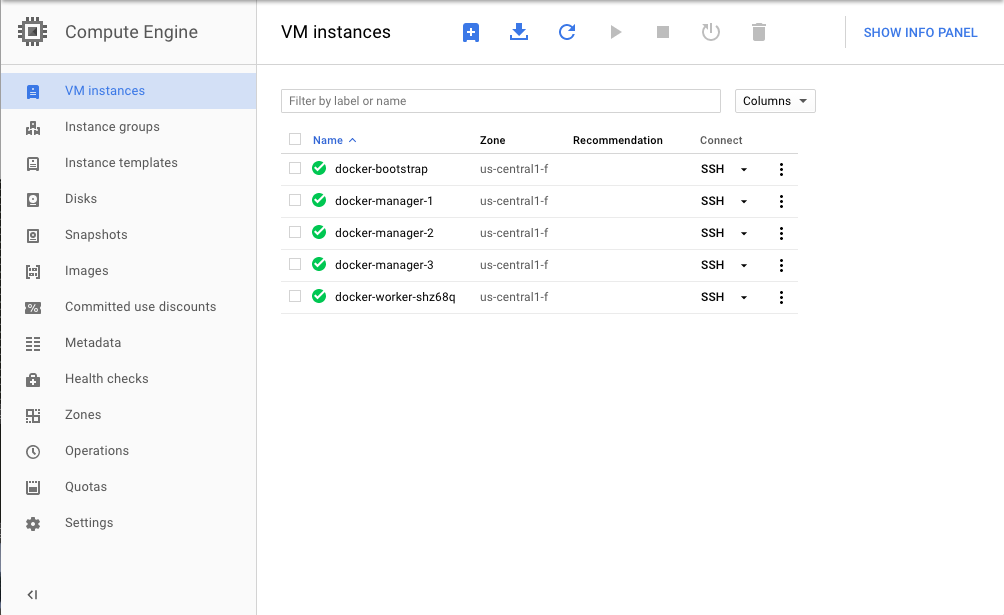This screenshot has width=1004, height=615.
Task: Expand SSH options for docker-manager-3
Action: [x=744, y=266]
